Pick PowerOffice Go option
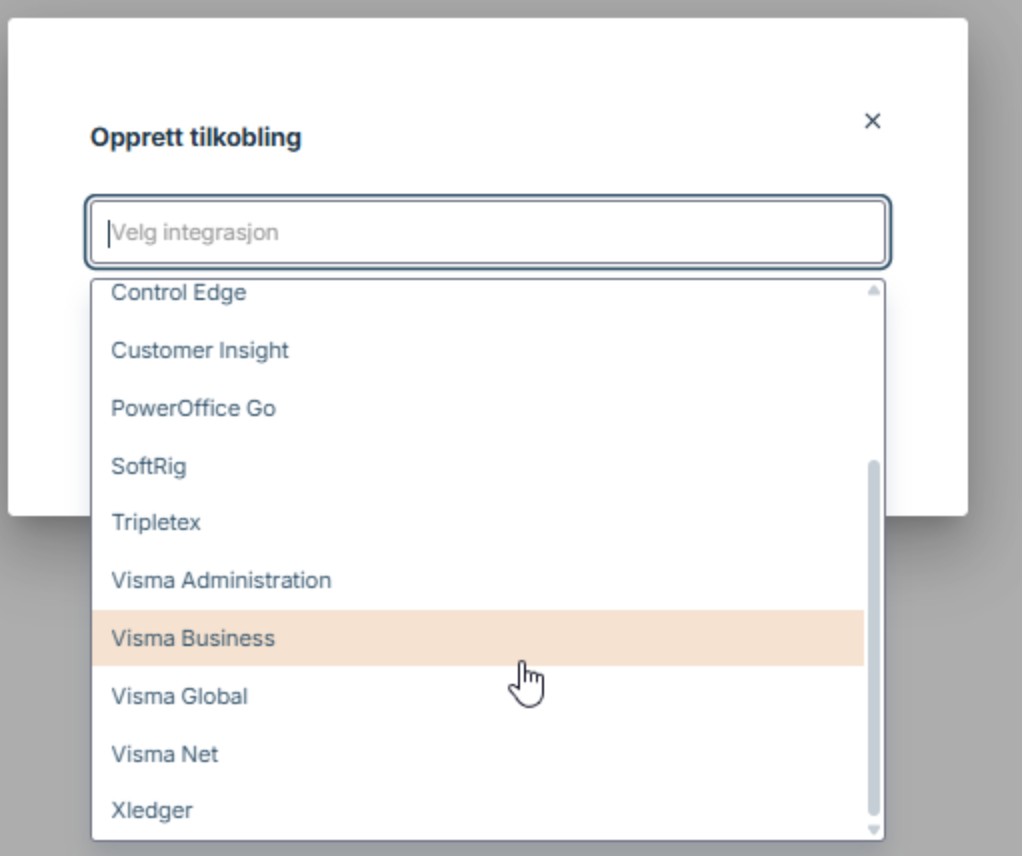This screenshot has width=1023, height=856. 193,408
